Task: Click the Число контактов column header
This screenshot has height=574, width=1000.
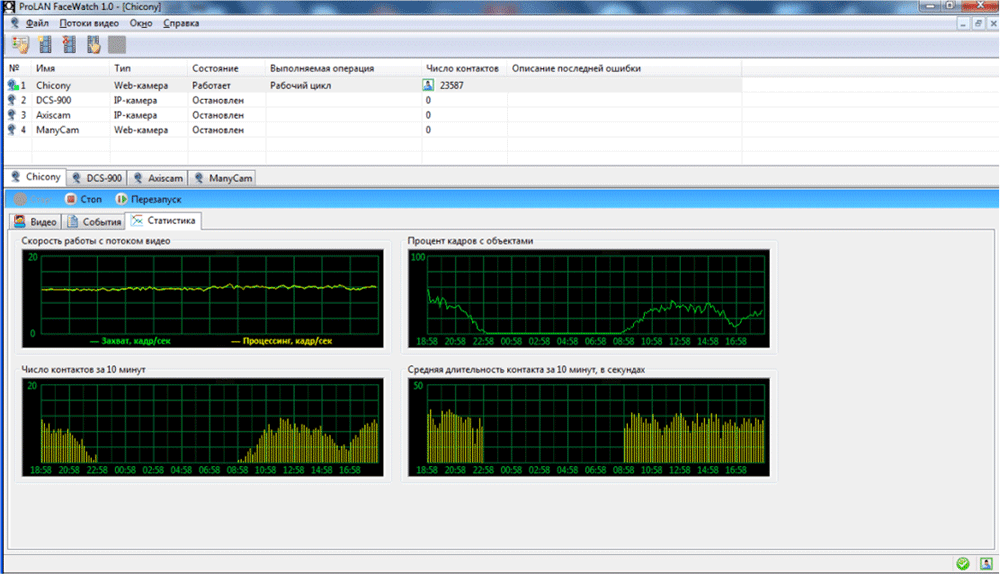Action: tap(462, 69)
